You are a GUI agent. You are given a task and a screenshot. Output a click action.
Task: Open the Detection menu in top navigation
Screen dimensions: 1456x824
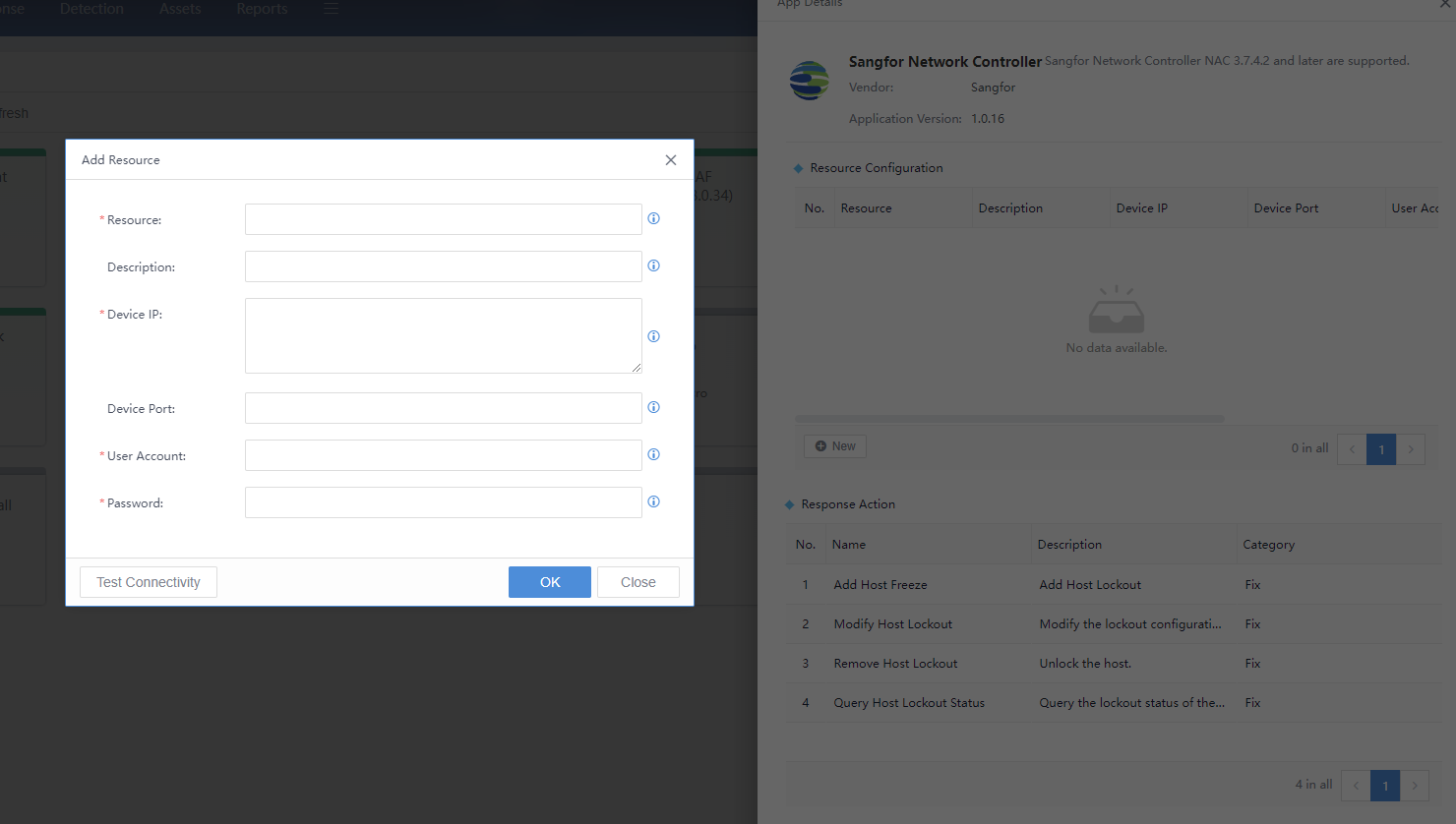tap(91, 9)
